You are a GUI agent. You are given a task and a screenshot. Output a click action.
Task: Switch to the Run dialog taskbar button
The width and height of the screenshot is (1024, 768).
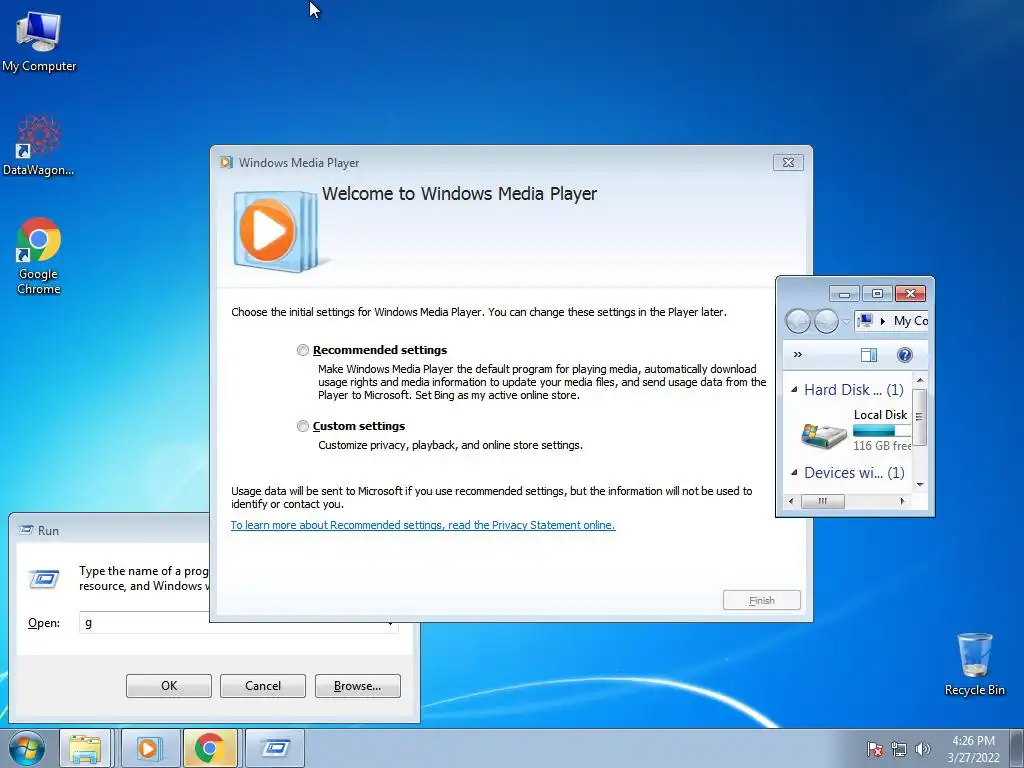point(275,748)
